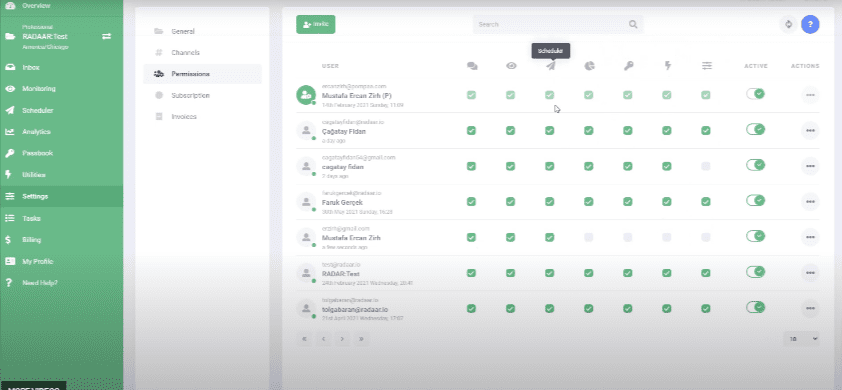Viewport: 842px width, 390px height.
Task: Click the Billing dollar icon in sidebar
Action: pyautogui.click(x=8, y=240)
